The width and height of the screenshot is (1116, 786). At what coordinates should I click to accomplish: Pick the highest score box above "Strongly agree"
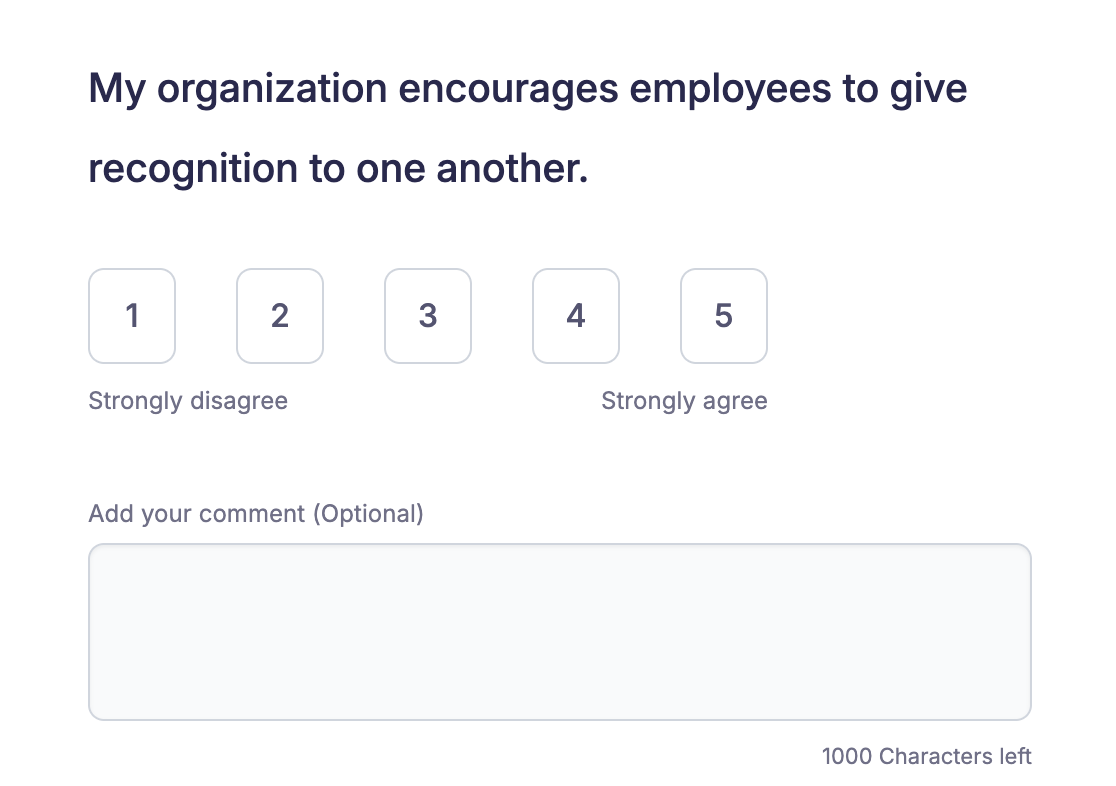pyautogui.click(x=724, y=316)
